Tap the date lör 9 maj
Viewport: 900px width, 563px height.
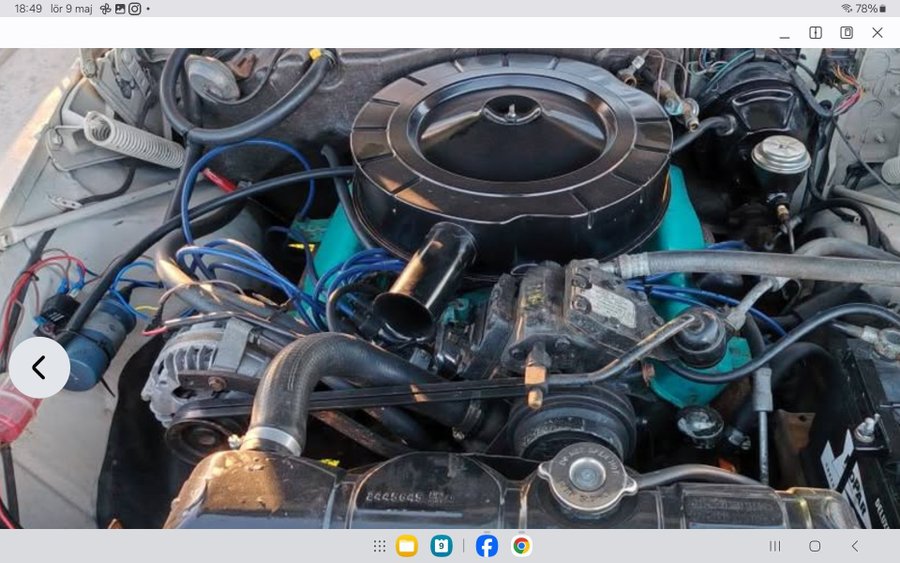pos(71,9)
